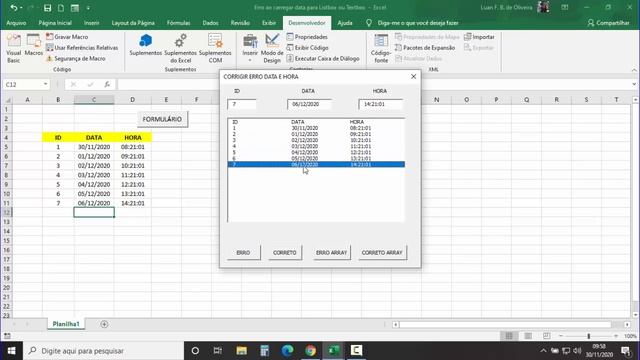This screenshot has height=360, width=640.
Task: Click Exibir Código
Action: pyautogui.click(x=307, y=48)
